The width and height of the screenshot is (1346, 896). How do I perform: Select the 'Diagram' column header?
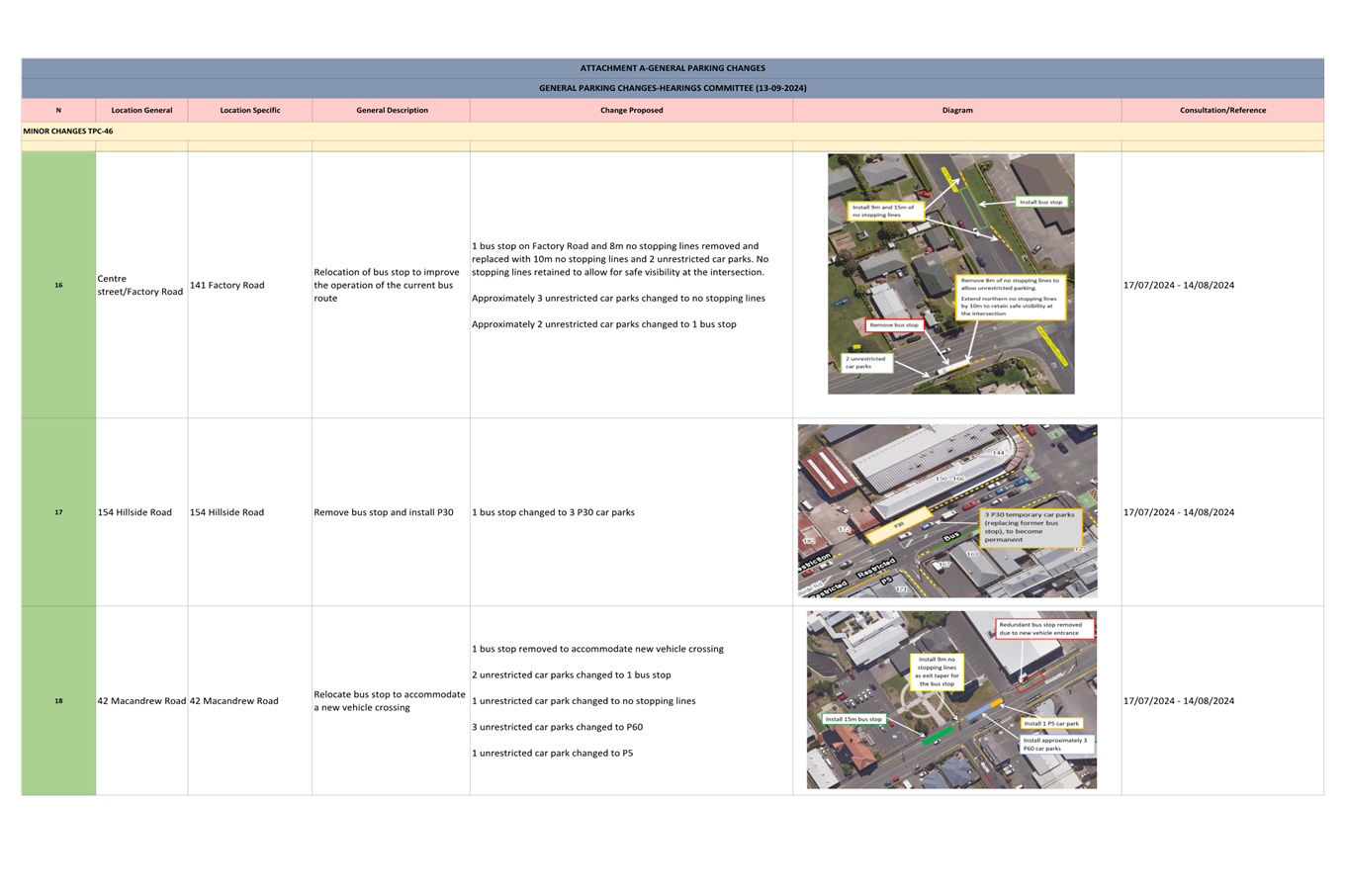(957, 110)
